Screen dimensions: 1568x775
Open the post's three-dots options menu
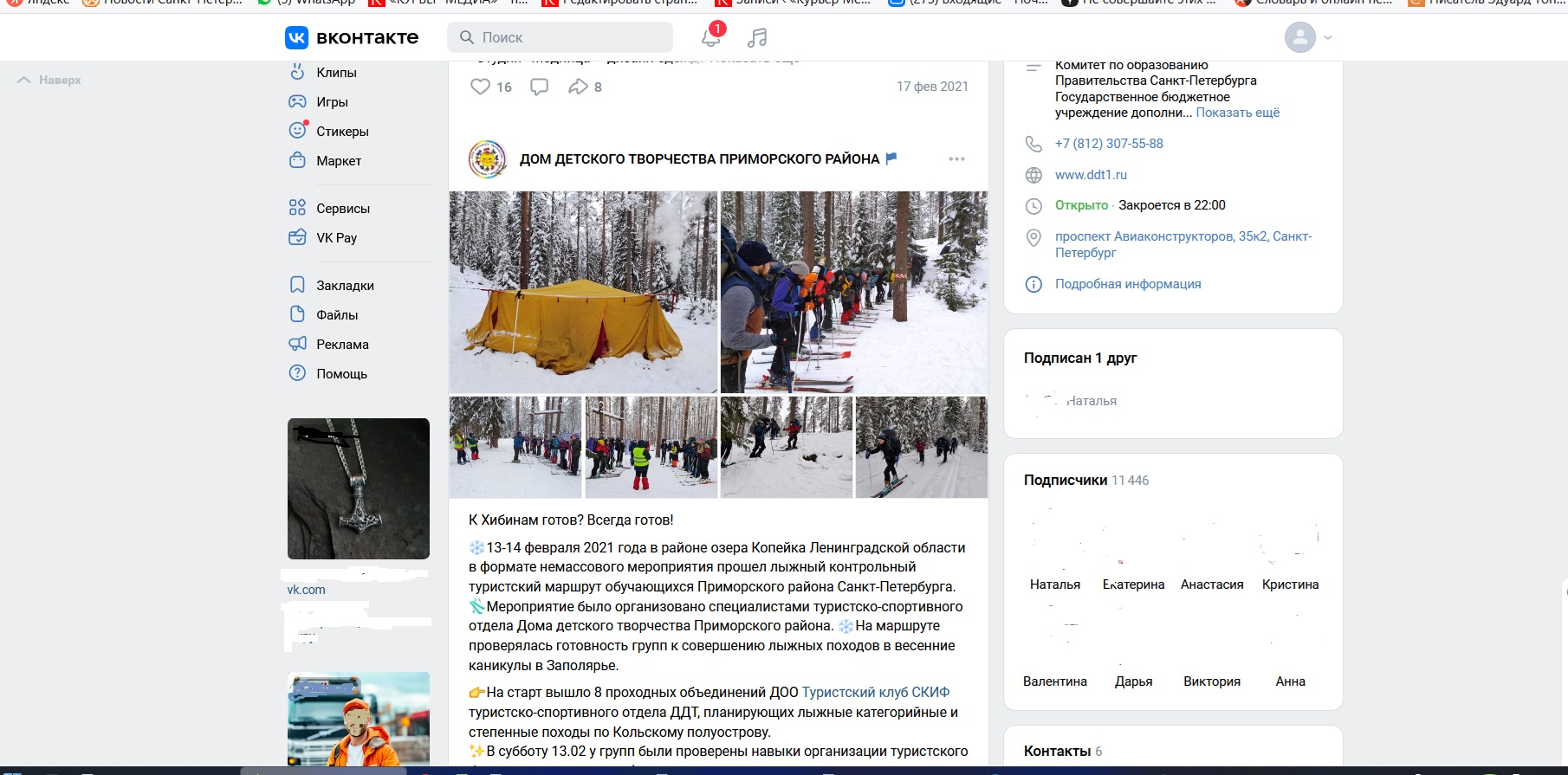click(956, 159)
